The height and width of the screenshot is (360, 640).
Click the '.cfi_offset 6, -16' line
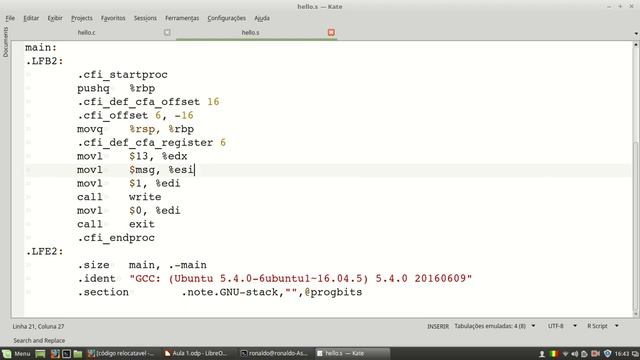coord(135,116)
